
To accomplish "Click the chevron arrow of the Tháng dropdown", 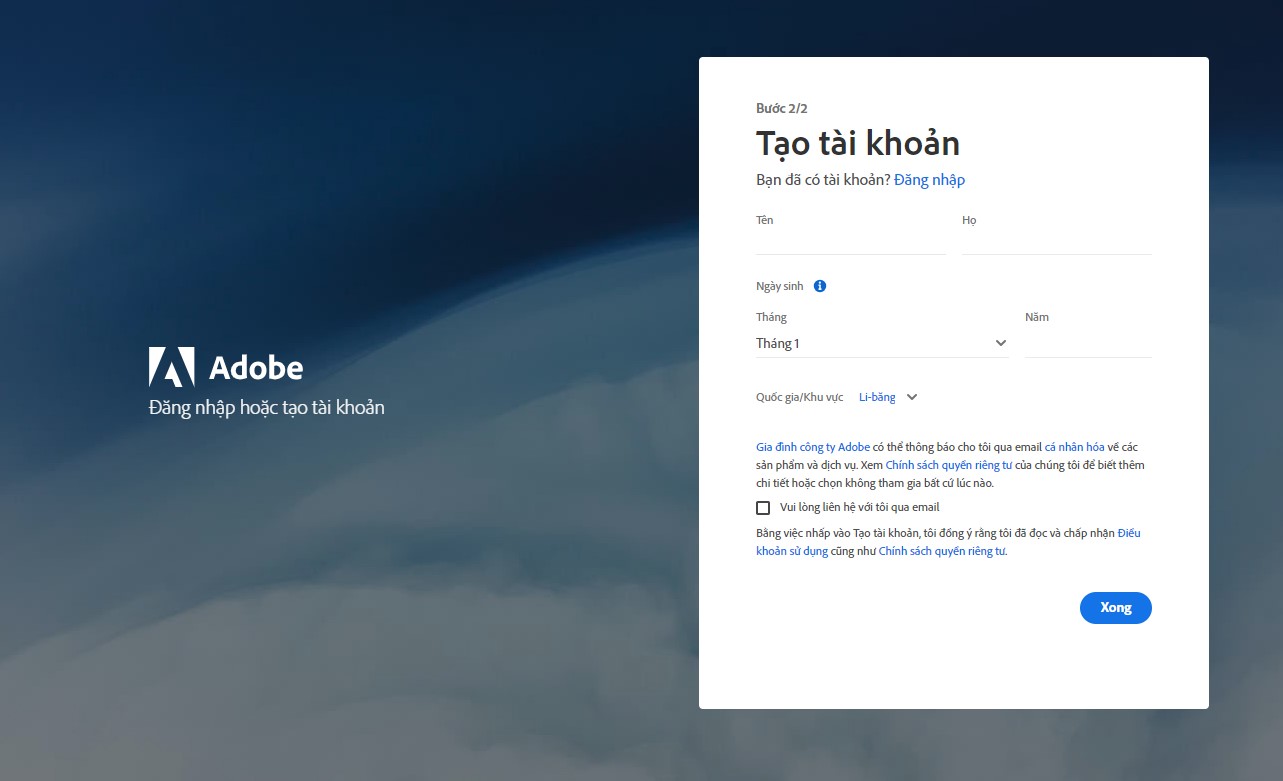I will coord(1000,343).
